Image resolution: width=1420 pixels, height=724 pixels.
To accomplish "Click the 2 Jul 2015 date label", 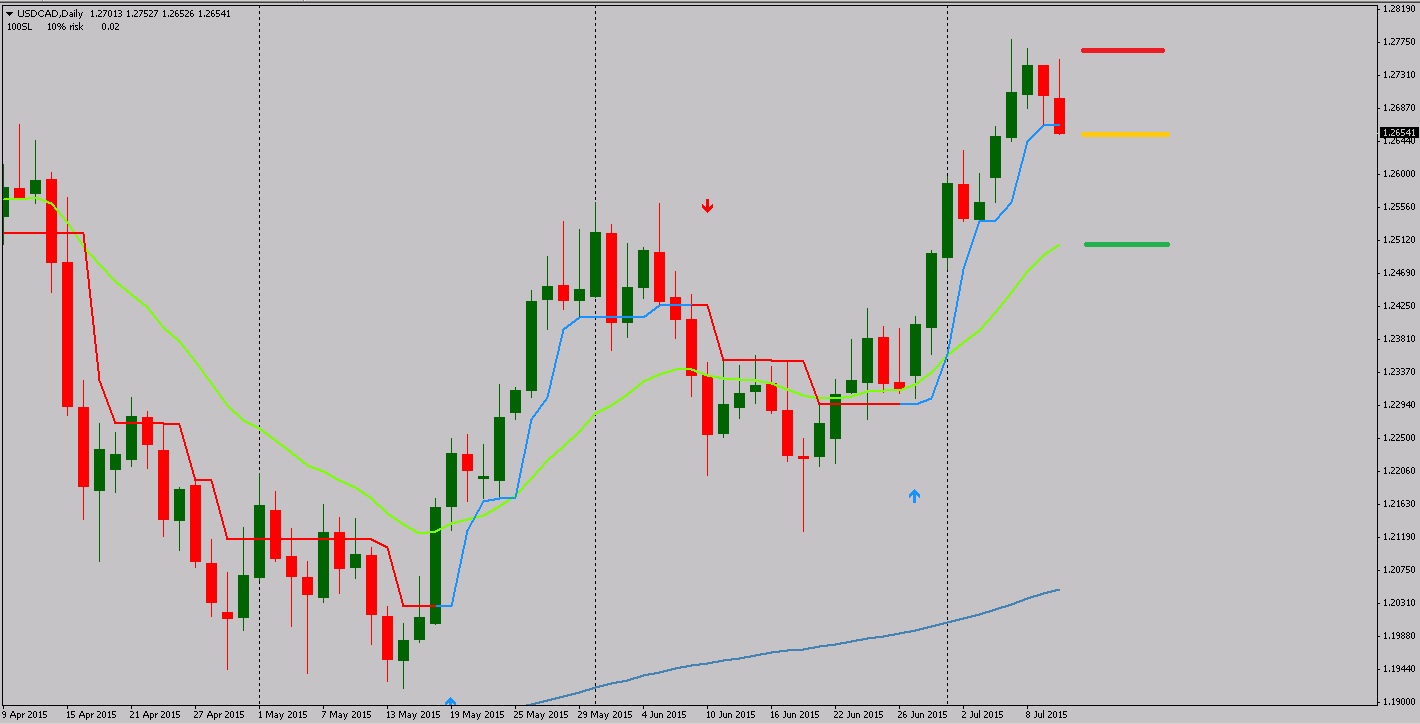I will pos(983,715).
